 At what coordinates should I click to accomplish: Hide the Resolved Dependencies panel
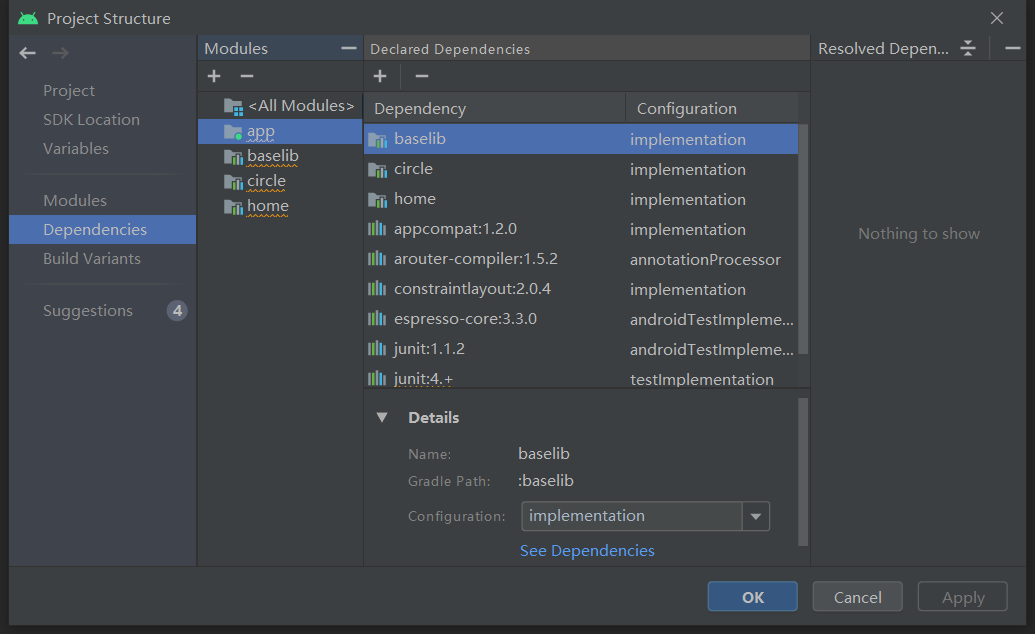tap(1012, 48)
